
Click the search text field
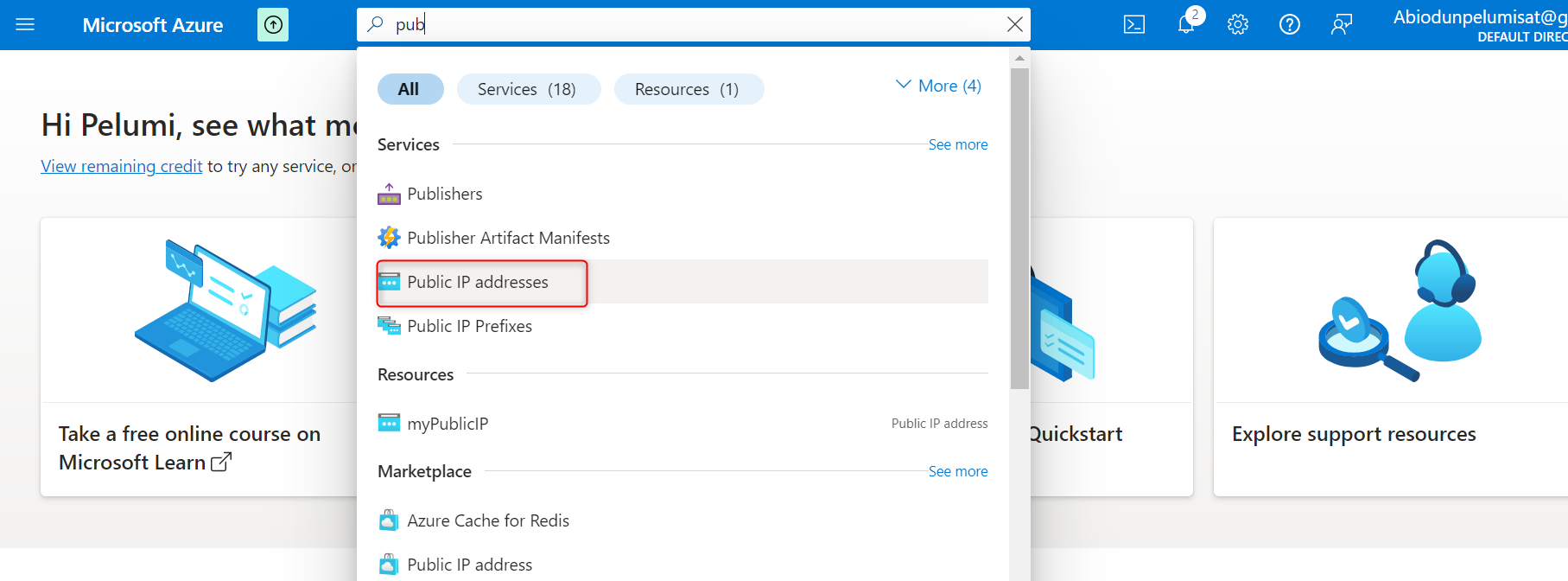pyautogui.click(x=691, y=24)
